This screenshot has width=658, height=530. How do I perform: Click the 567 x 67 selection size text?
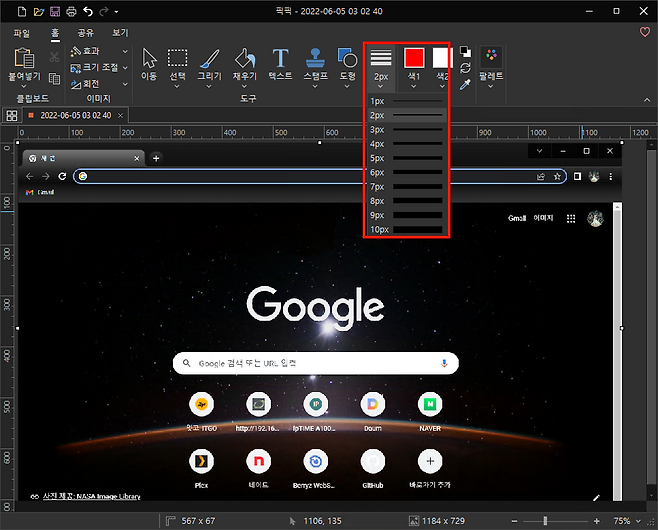click(198, 521)
